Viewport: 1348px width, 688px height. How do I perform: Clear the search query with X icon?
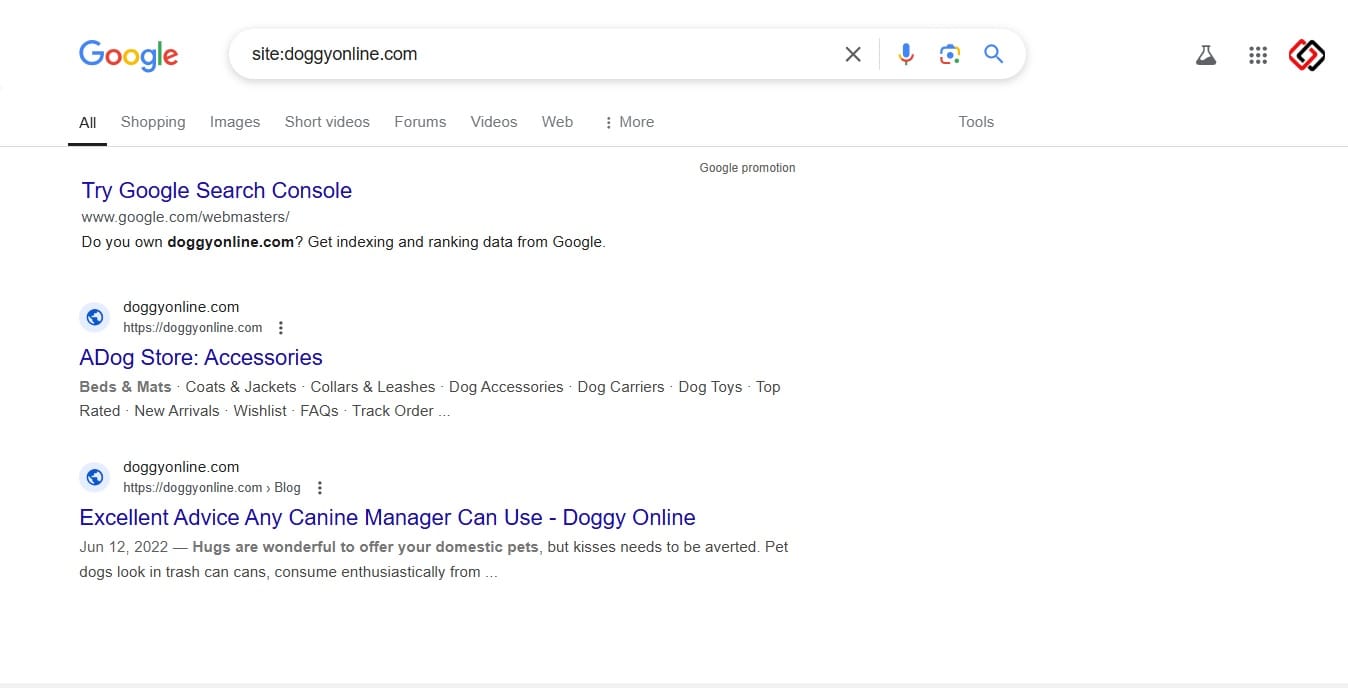pyautogui.click(x=853, y=54)
